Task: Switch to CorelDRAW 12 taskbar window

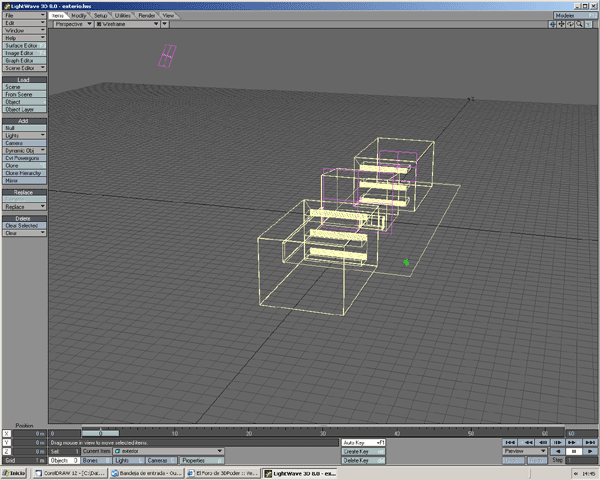Action: click(x=69, y=473)
